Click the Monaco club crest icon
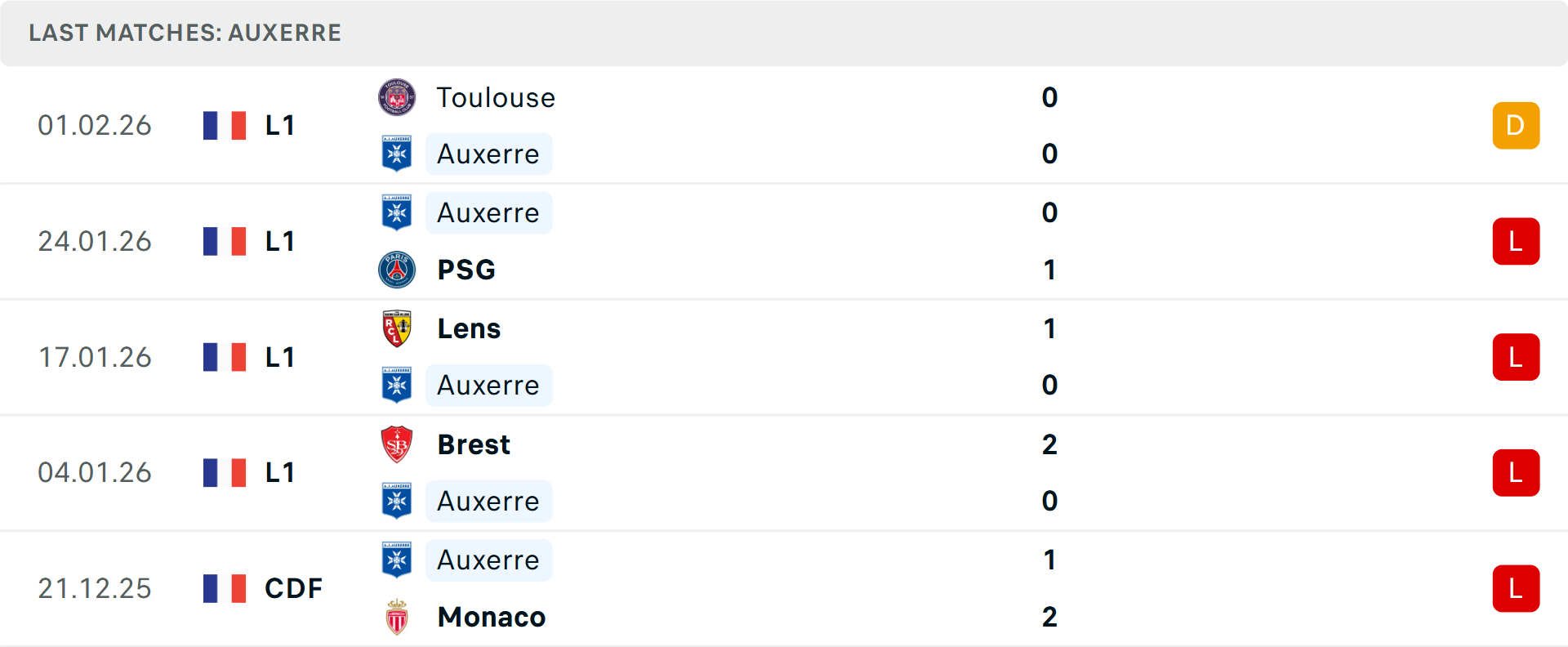The height and width of the screenshot is (647, 1568). tap(397, 617)
